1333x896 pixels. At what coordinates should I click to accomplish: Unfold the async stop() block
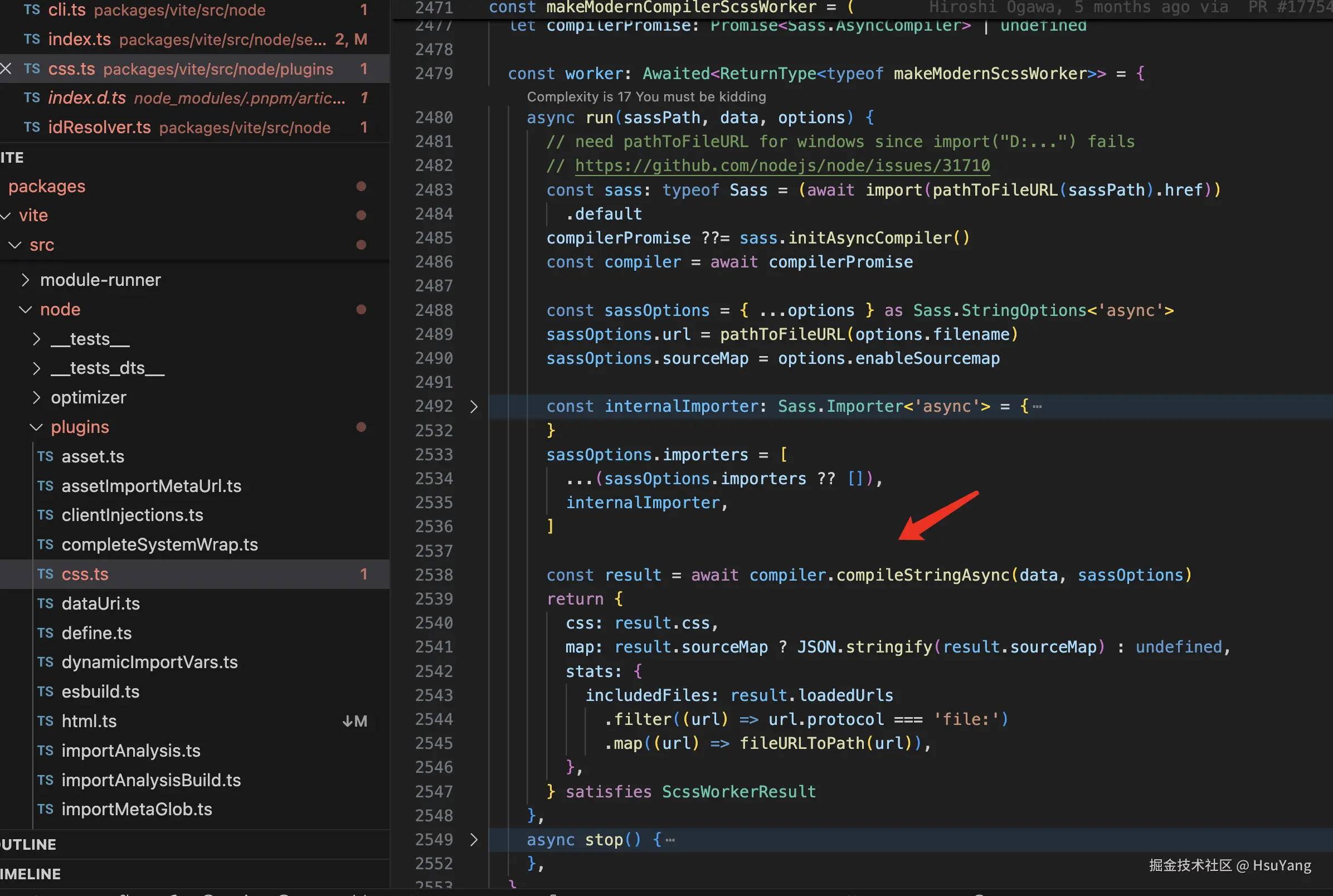[474, 839]
